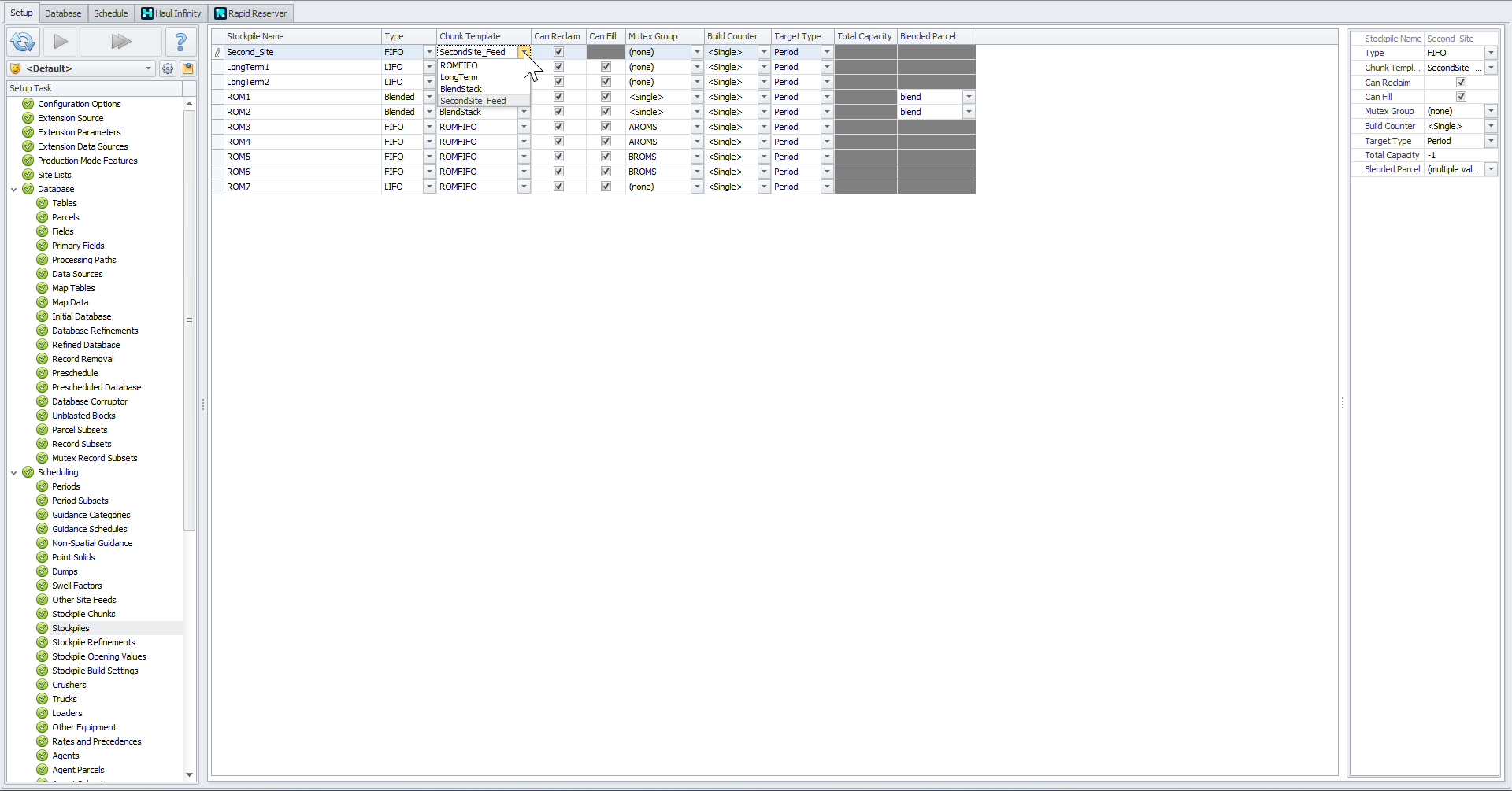Switch to the Rapid Reserver tab
This screenshot has width=1512, height=791.
[x=251, y=13]
